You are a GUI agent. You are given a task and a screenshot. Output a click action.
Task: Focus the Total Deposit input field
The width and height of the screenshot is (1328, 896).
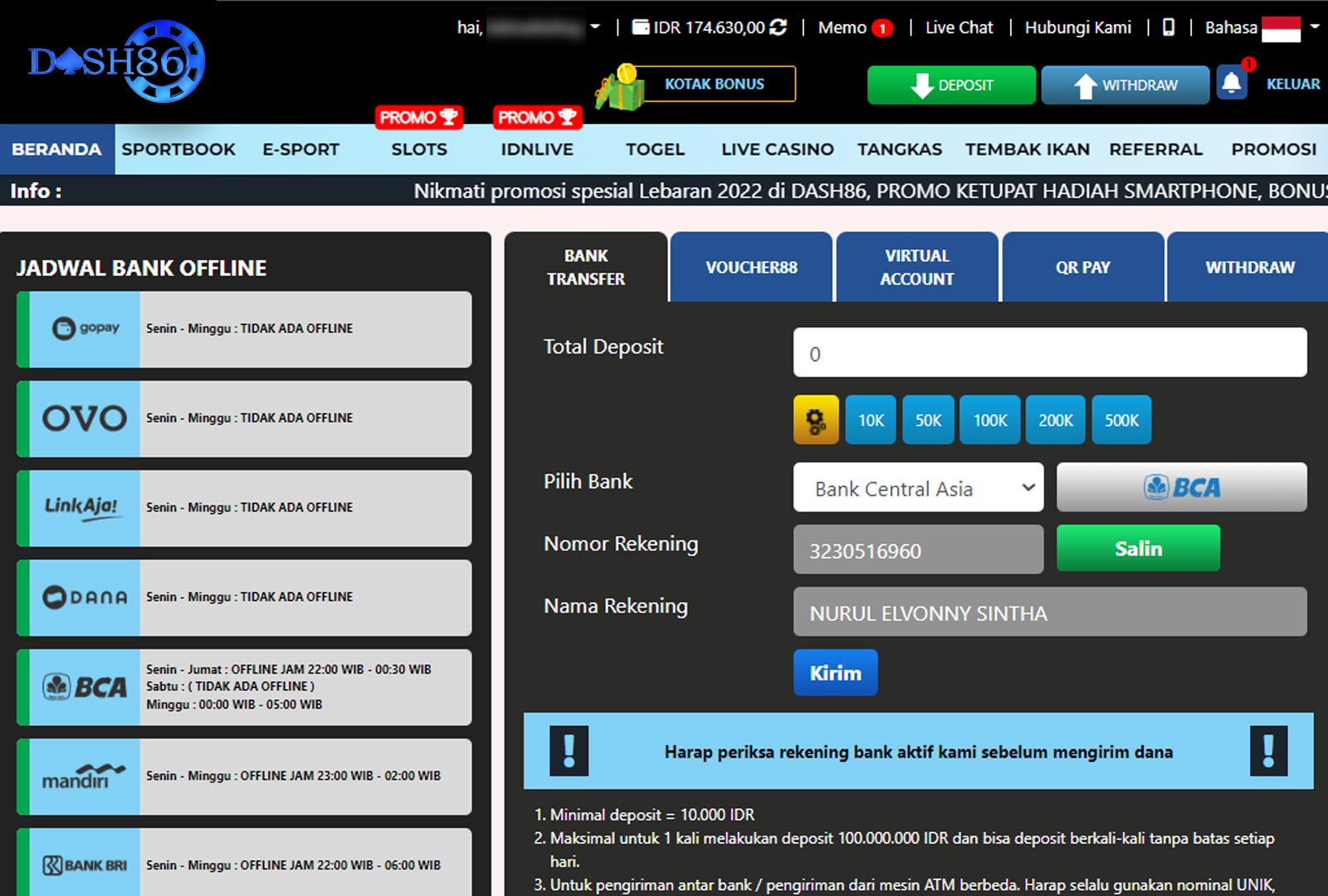(x=1050, y=353)
